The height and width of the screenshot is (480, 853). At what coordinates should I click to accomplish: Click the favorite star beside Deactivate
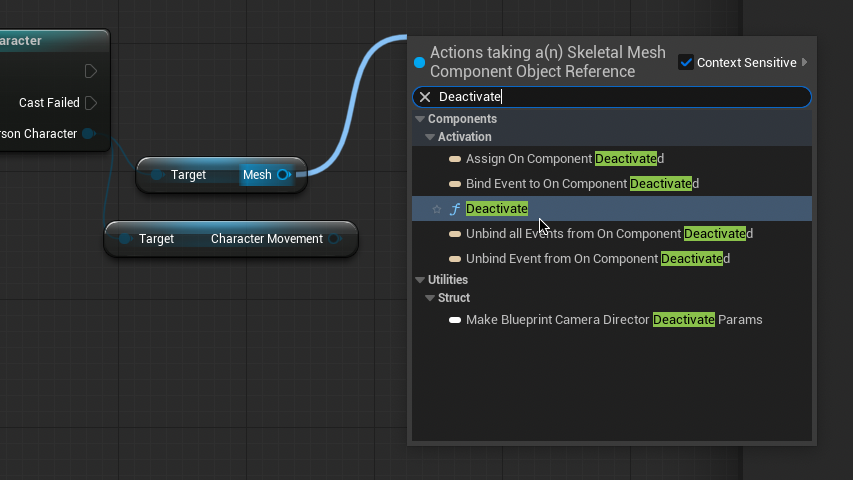(x=437, y=209)
